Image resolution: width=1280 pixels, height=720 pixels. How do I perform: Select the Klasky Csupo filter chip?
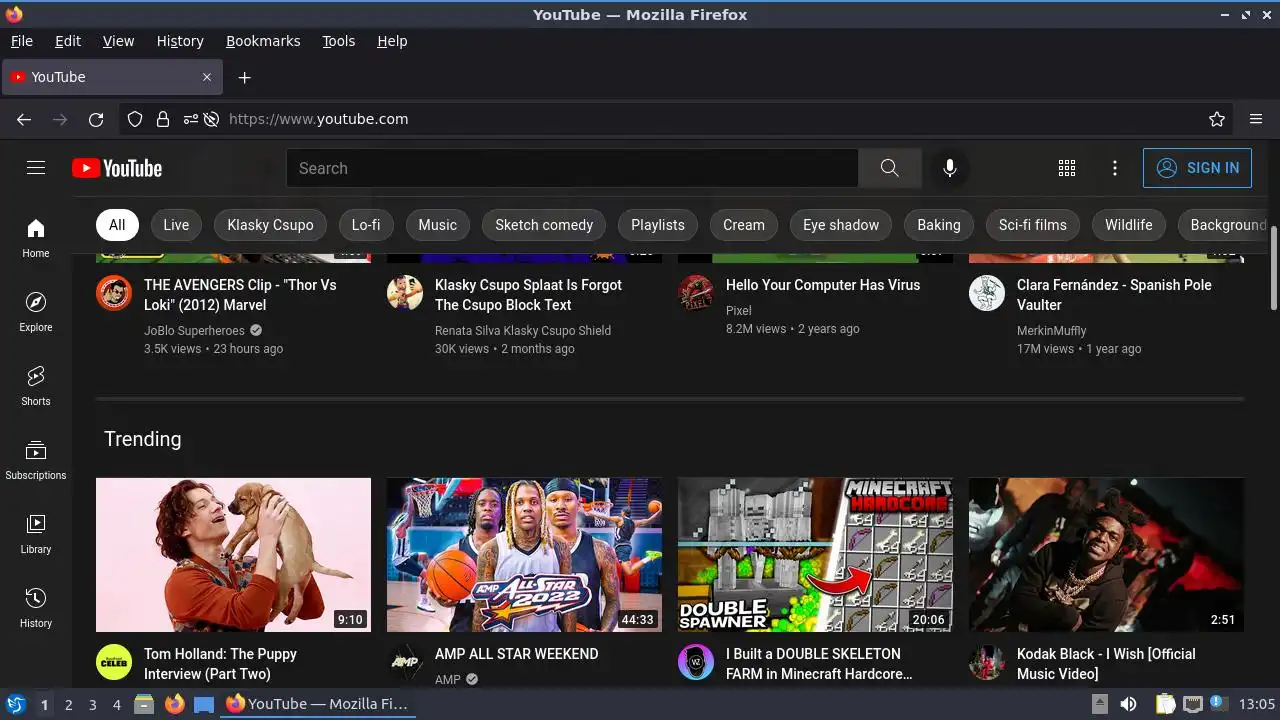click(270, 225)
